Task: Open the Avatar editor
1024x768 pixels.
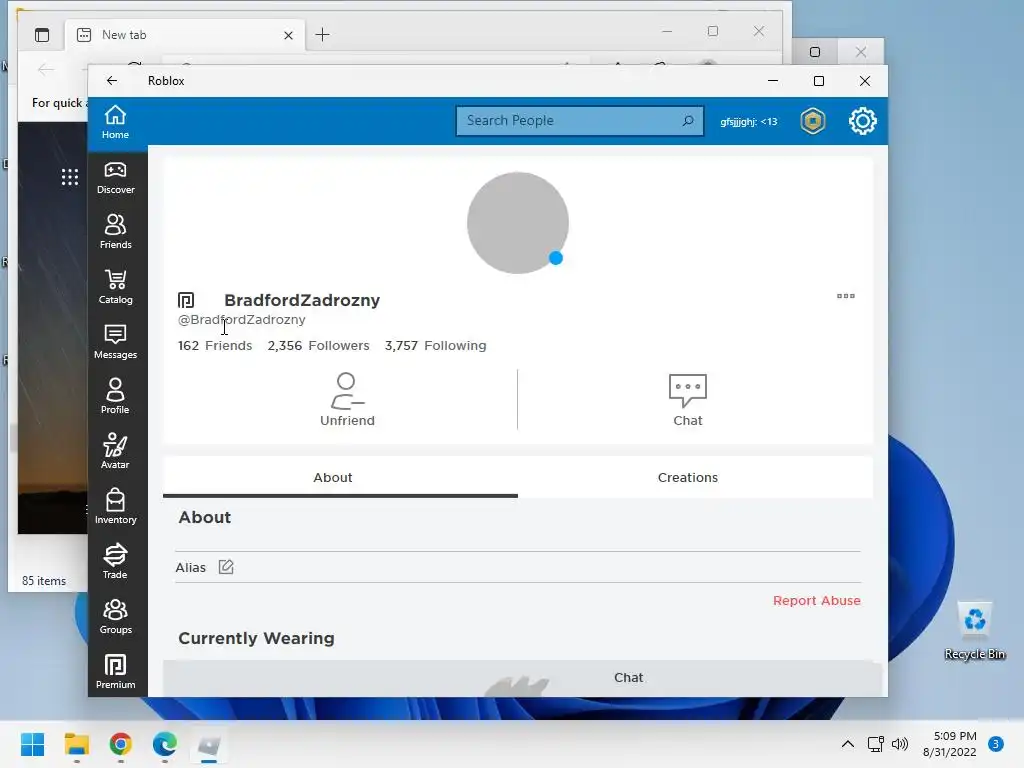Action: pos(115,452)
